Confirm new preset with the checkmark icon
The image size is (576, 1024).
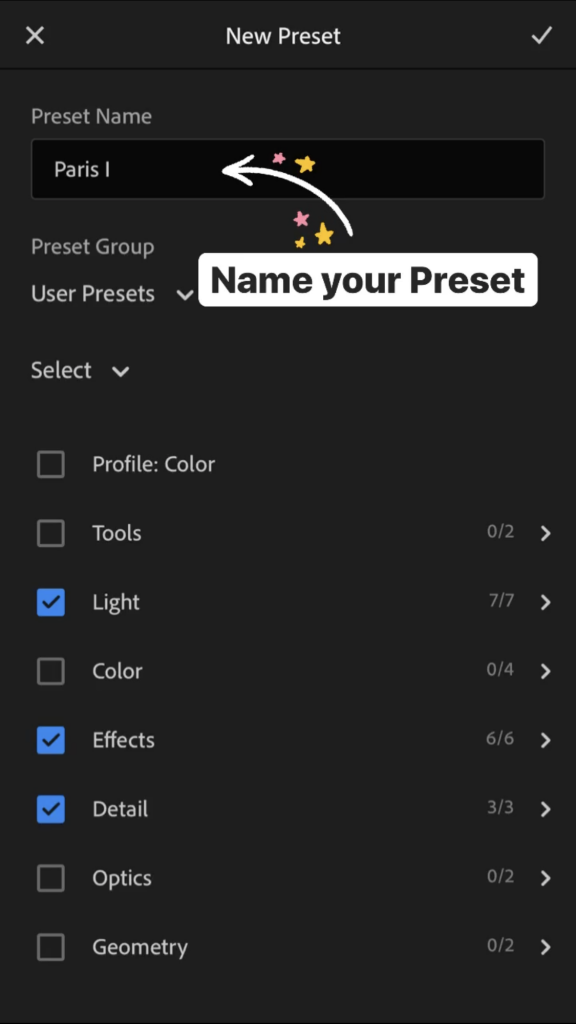[x=541, y=35]
